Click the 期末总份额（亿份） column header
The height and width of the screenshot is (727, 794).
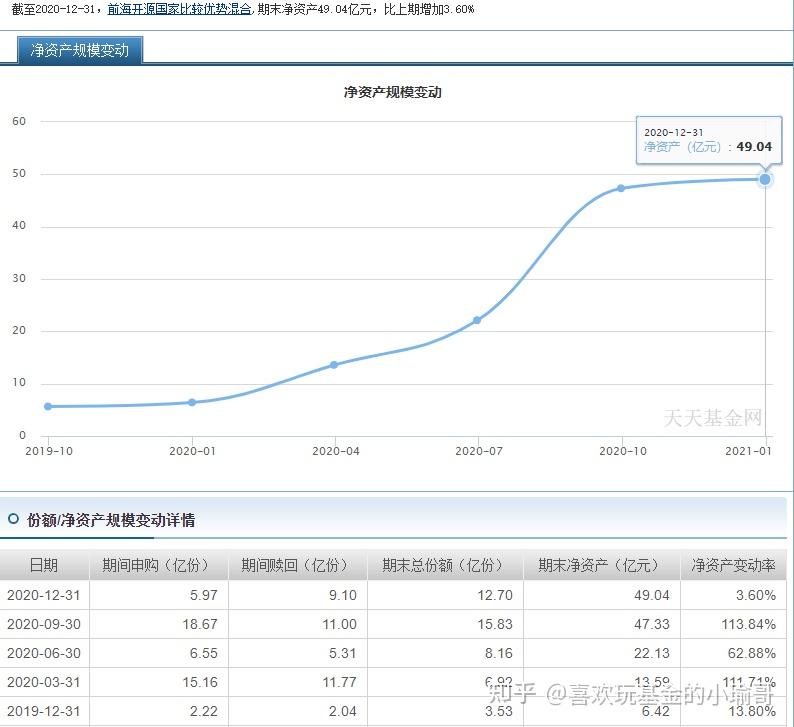click(445, 565)
